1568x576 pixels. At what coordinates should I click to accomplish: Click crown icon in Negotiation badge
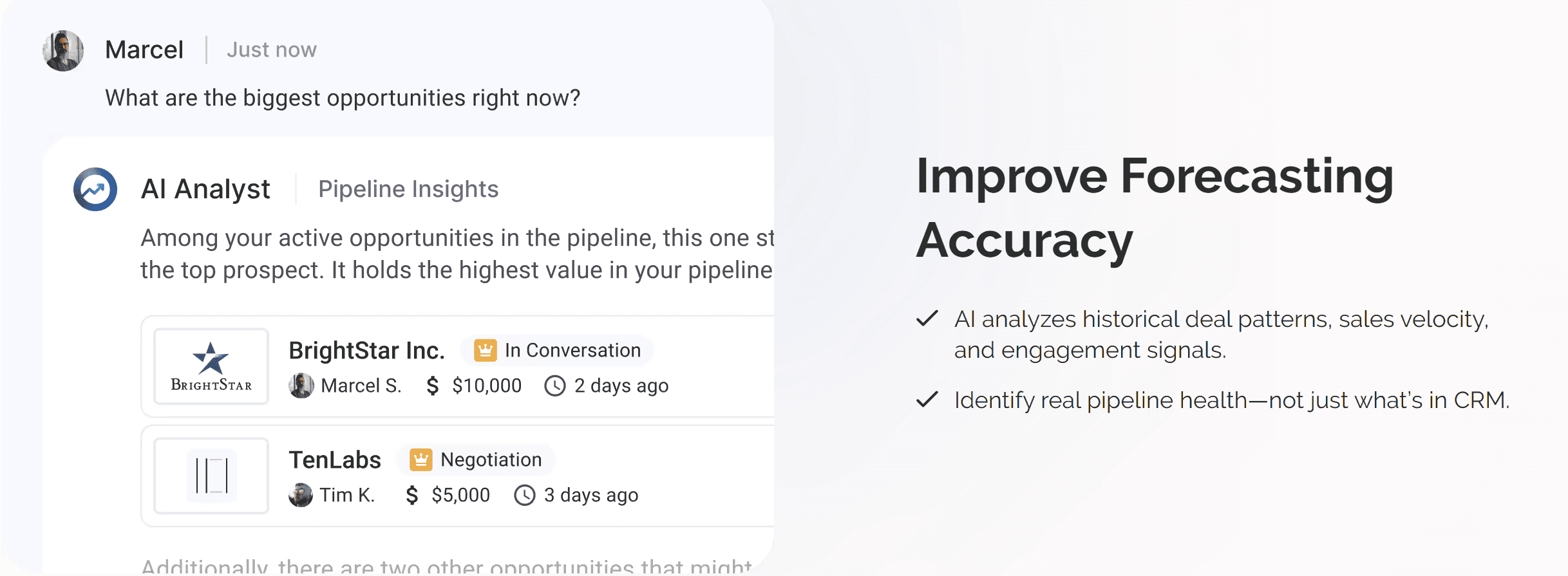(420, 460)
